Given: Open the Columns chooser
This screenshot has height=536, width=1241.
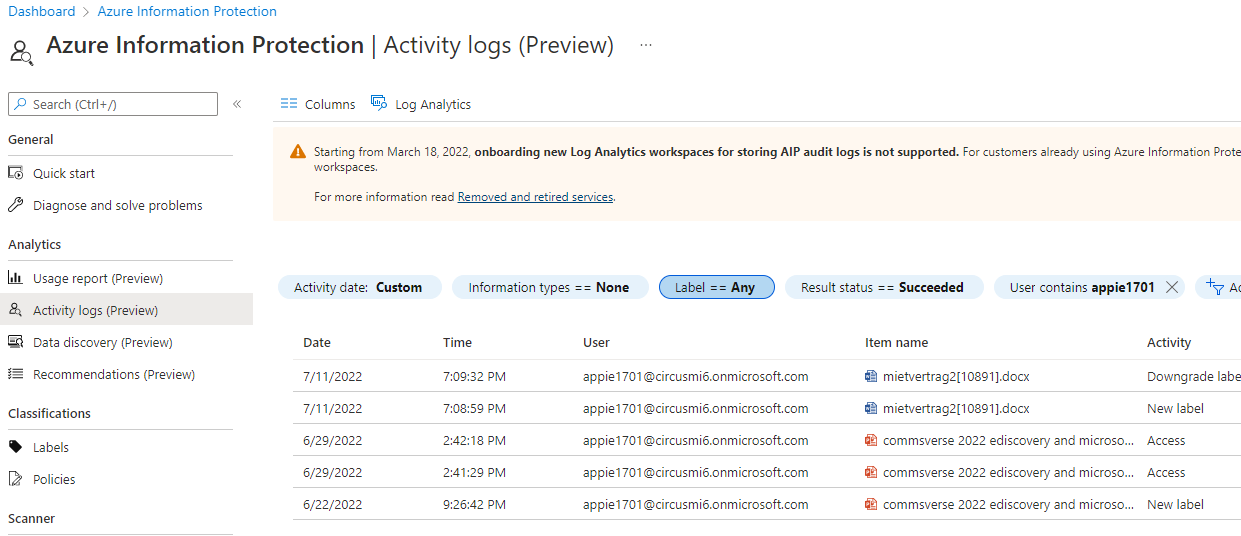Looking at the screenshot, I should (x=318, y=104).
